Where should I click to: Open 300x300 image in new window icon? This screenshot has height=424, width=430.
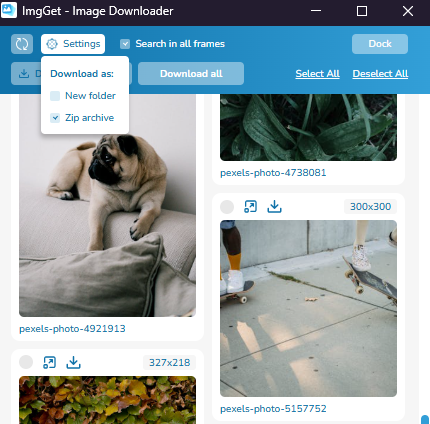[250, 207]
